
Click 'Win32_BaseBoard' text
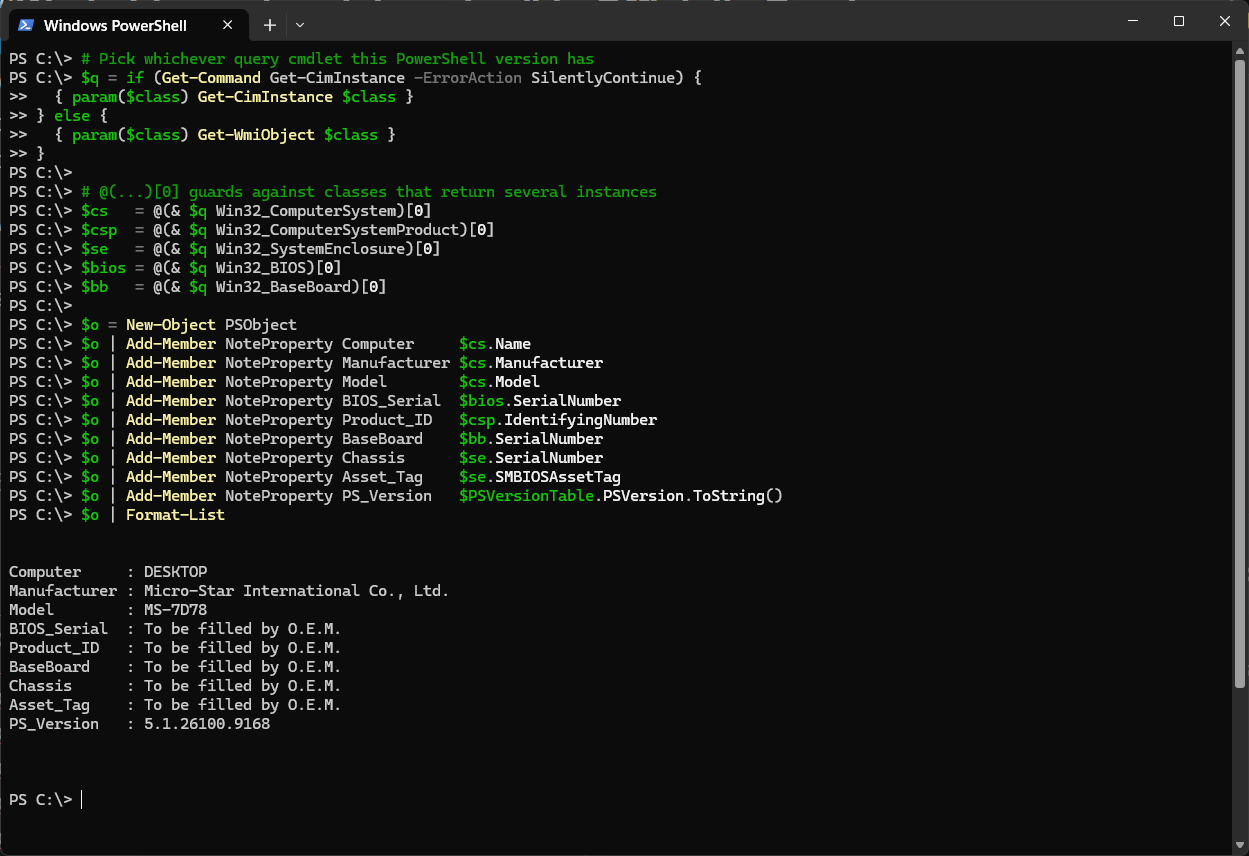click(x=283, y=287)
